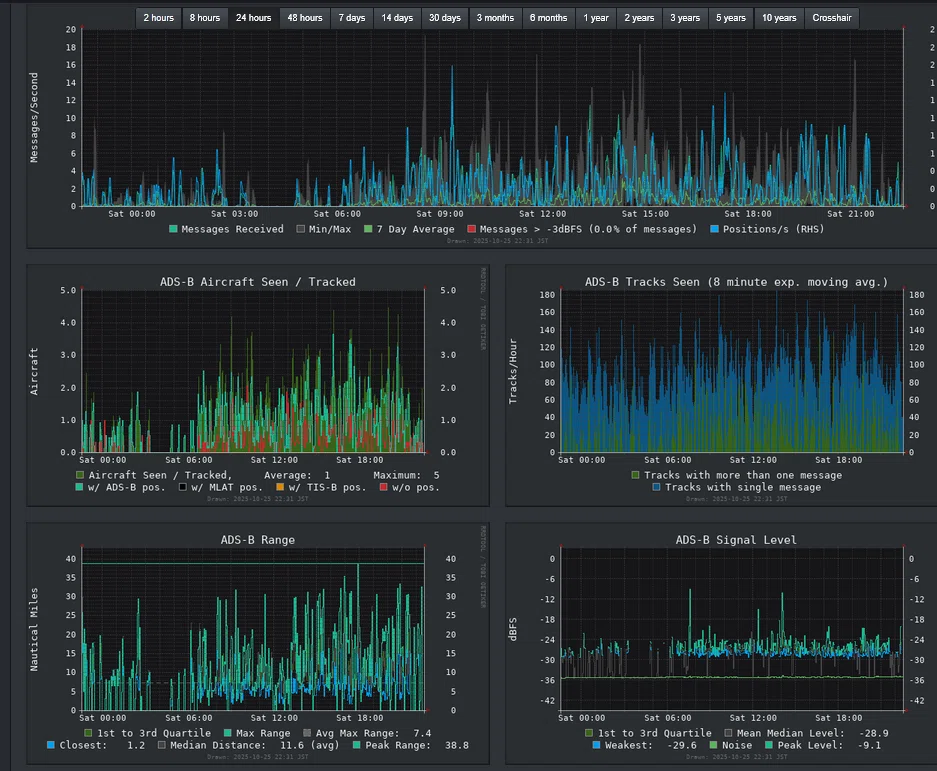Click the 7 Day Average legend swatch

(368, 229)
